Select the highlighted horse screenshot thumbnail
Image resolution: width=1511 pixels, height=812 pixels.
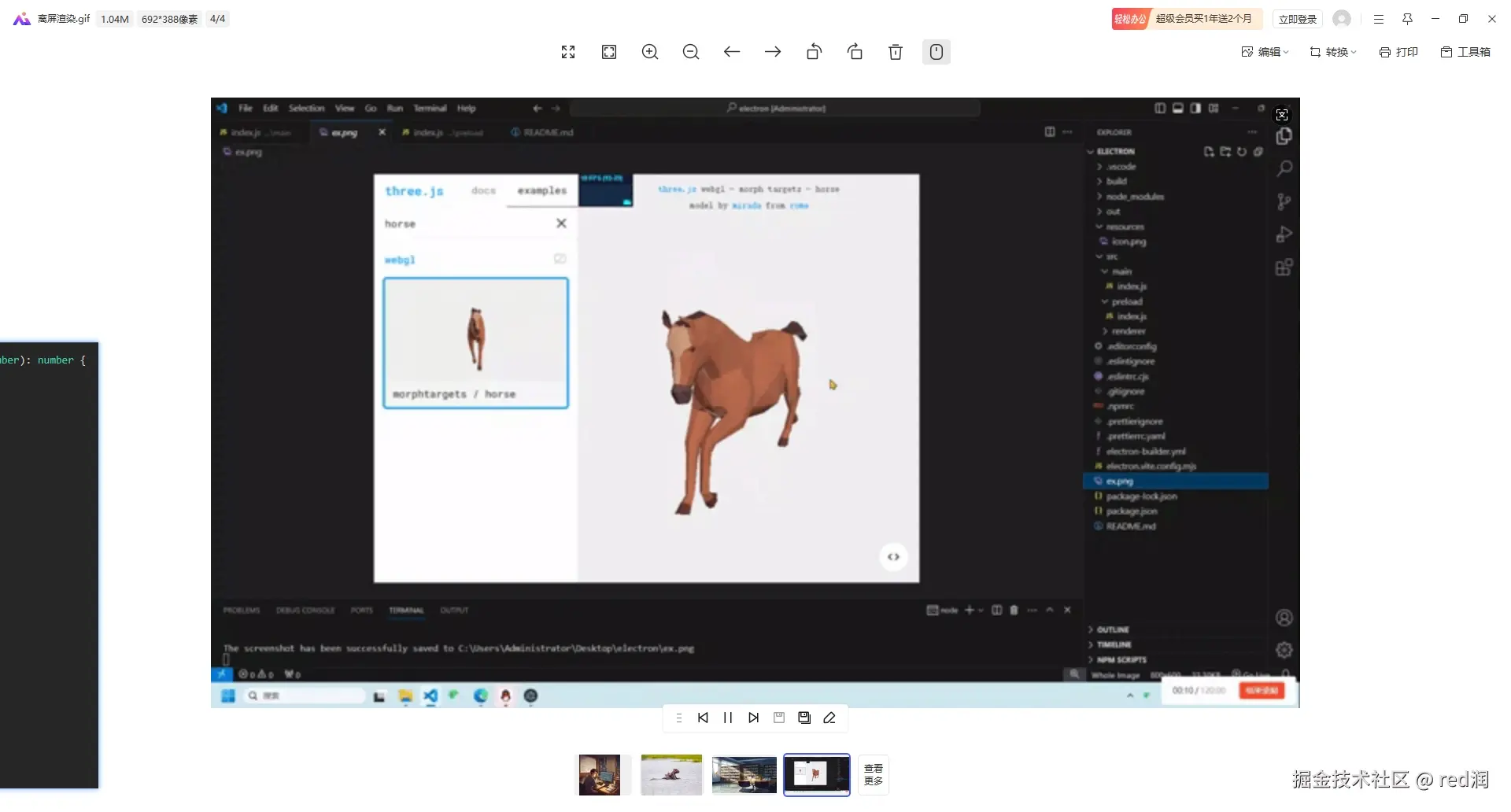[x=817, y=775]
